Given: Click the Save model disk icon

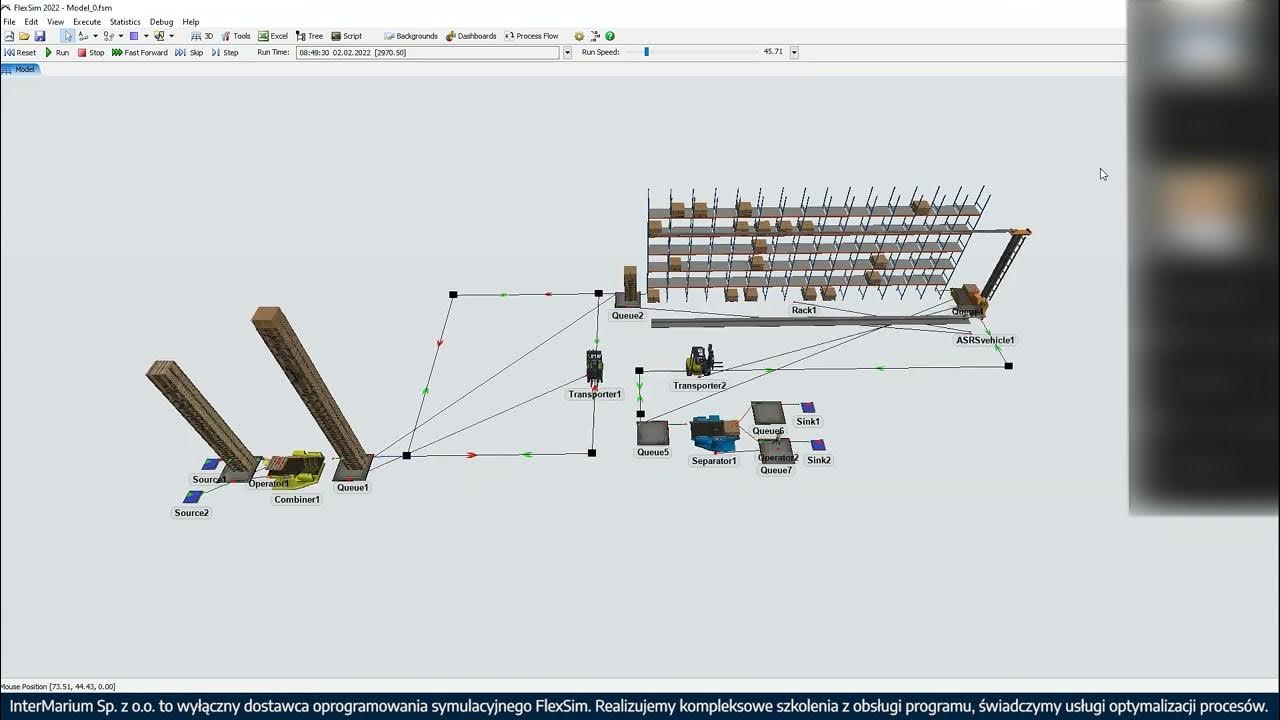Looking at the screenshot, I should tap(40, 36).
